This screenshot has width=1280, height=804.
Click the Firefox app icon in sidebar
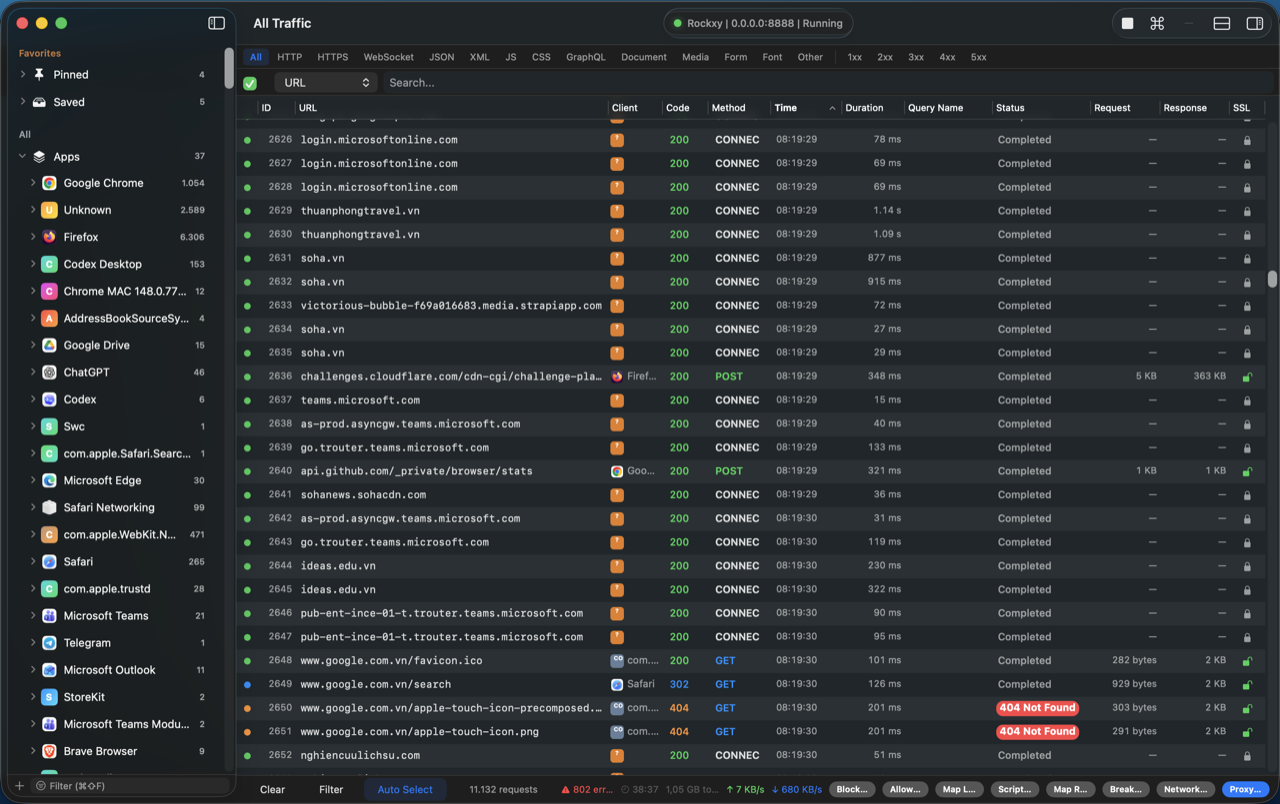tap(49, 237)
